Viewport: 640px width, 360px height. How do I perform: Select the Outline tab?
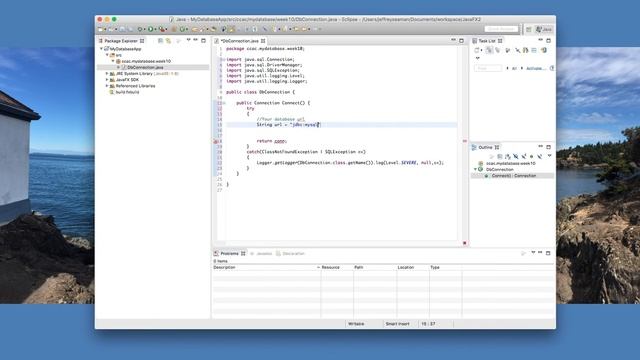coord(485,147)
